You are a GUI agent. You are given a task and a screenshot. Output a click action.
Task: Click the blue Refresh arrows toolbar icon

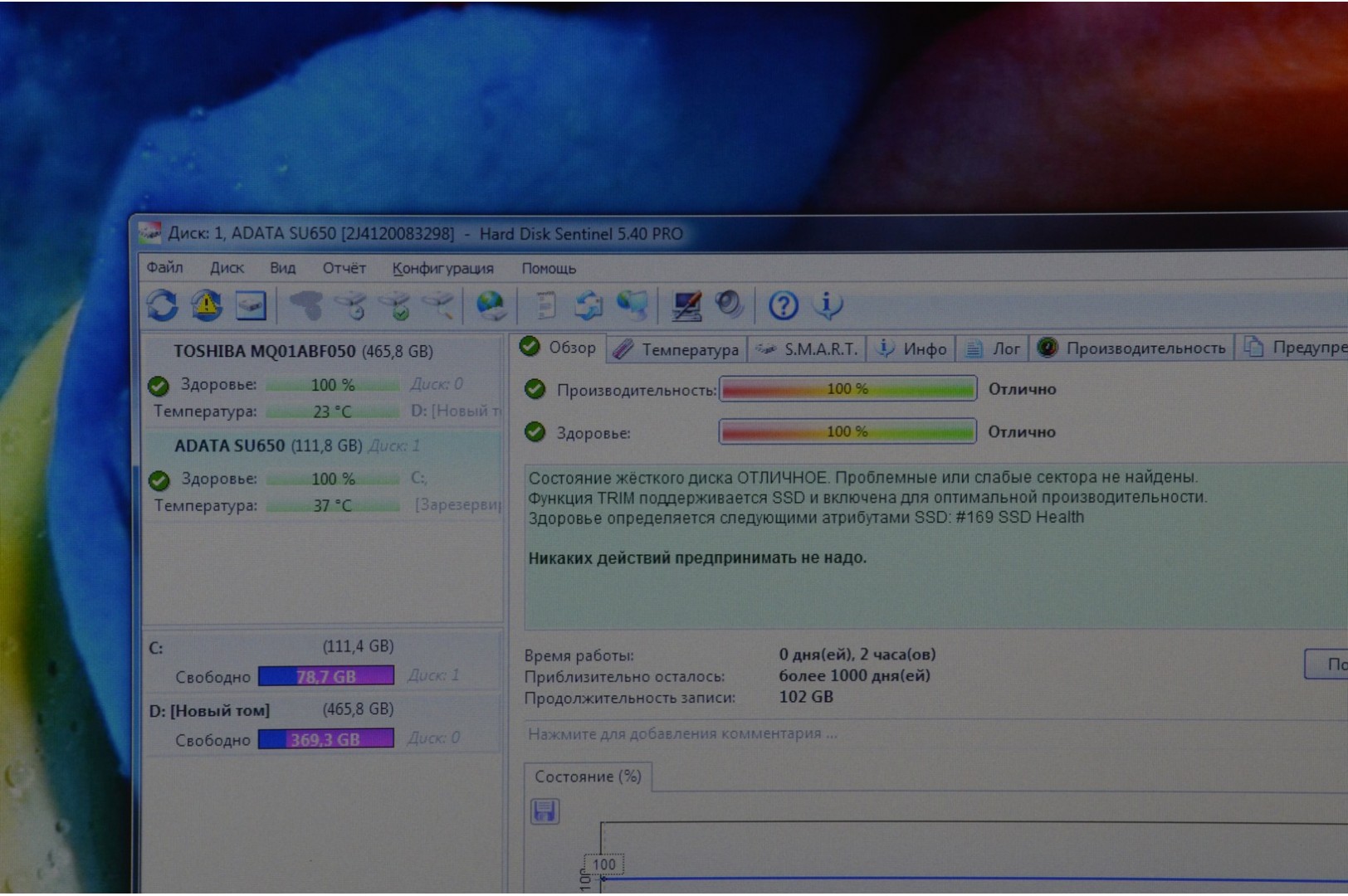coord(163,304)
